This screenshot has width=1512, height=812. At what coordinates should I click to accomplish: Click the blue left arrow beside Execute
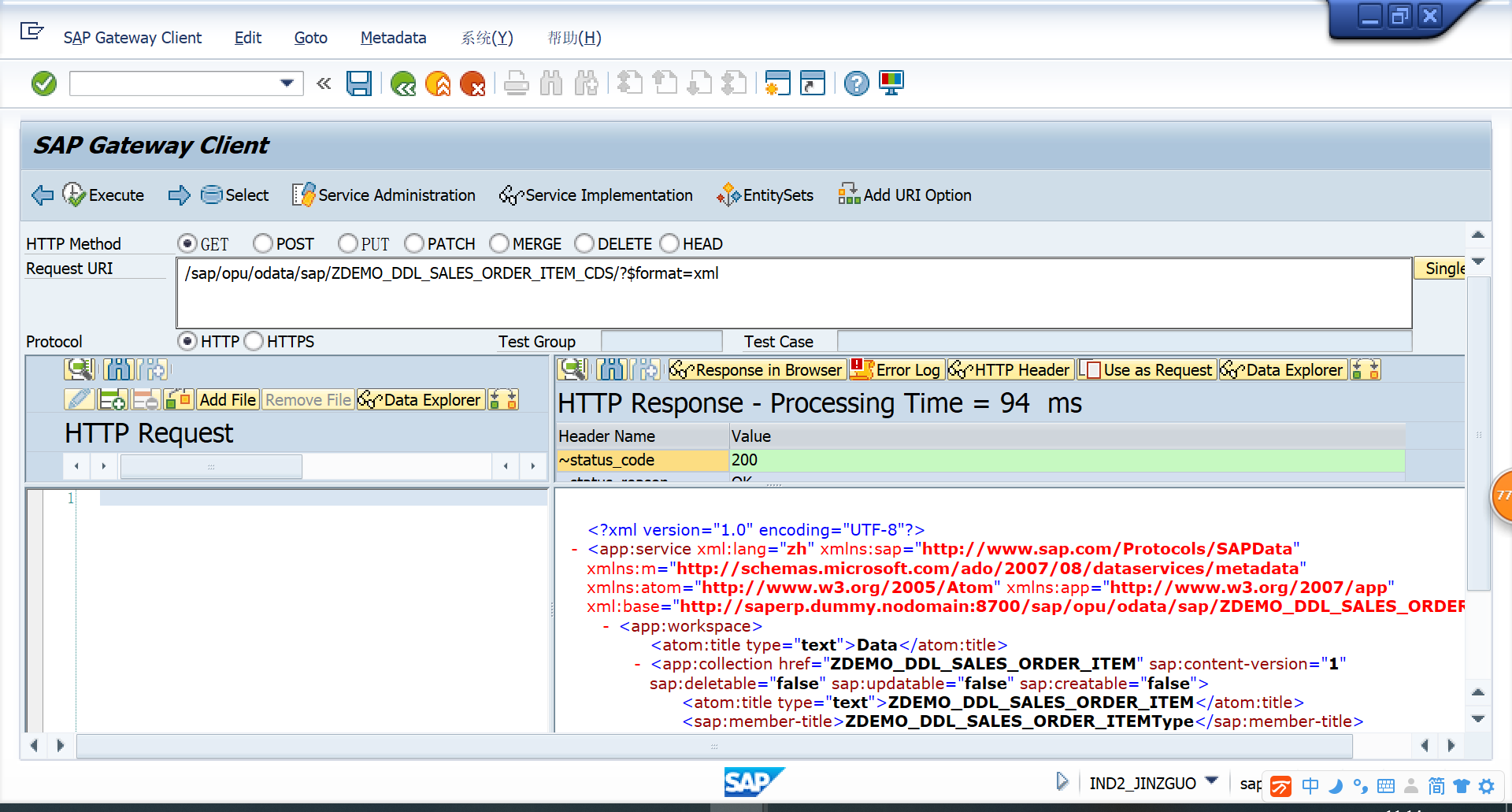click(43, 195)
